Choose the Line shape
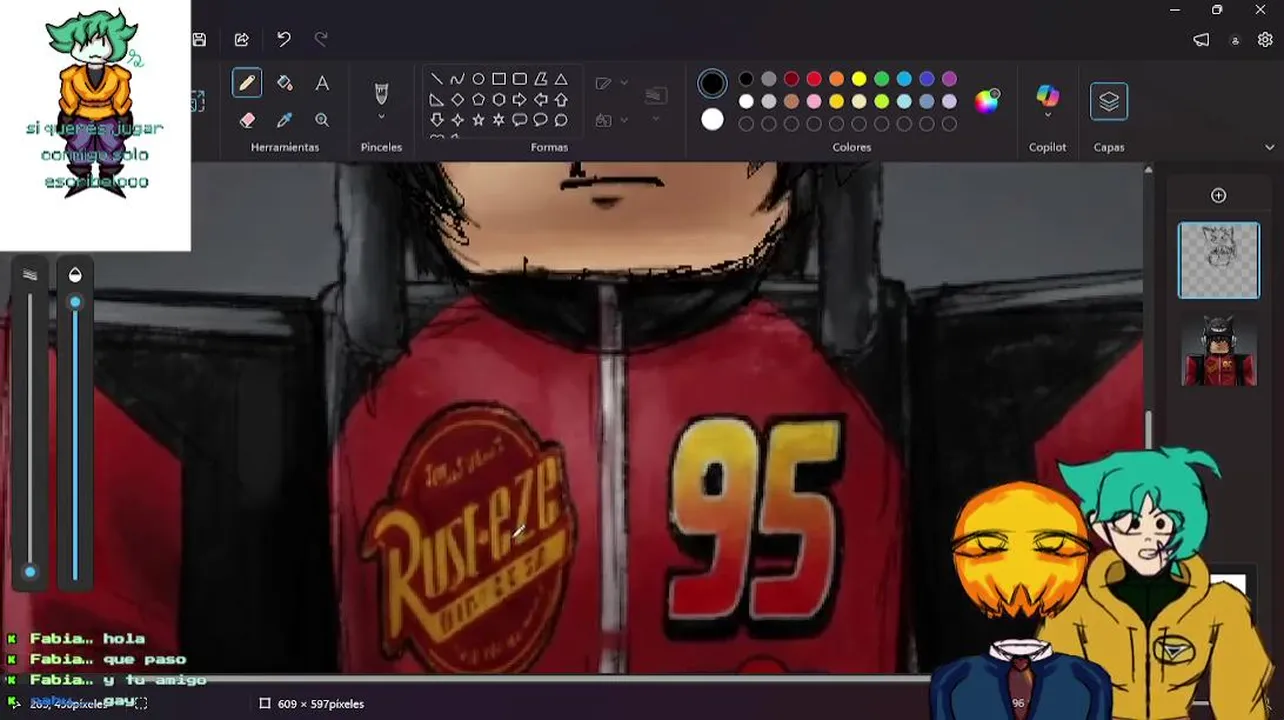Viewport: 1284px width, 720px height. 437,79
